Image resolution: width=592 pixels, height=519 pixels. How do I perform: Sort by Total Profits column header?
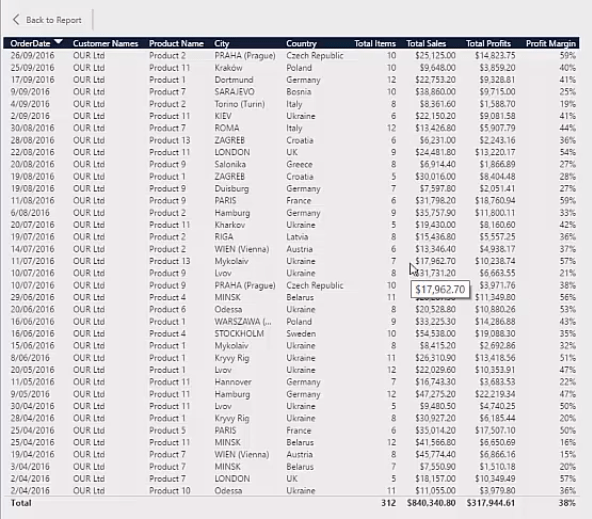tap(488, 43)
